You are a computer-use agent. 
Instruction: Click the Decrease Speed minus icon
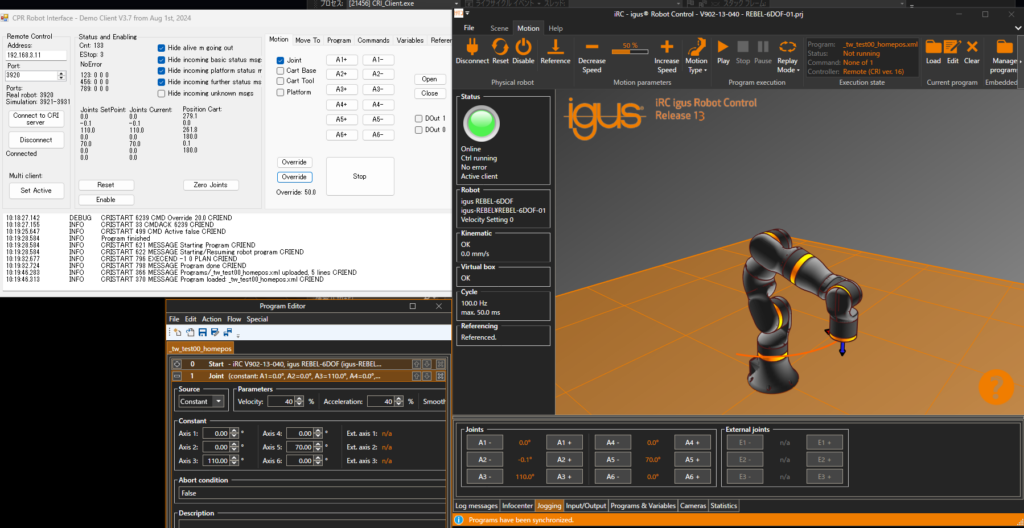pos(592,48)
